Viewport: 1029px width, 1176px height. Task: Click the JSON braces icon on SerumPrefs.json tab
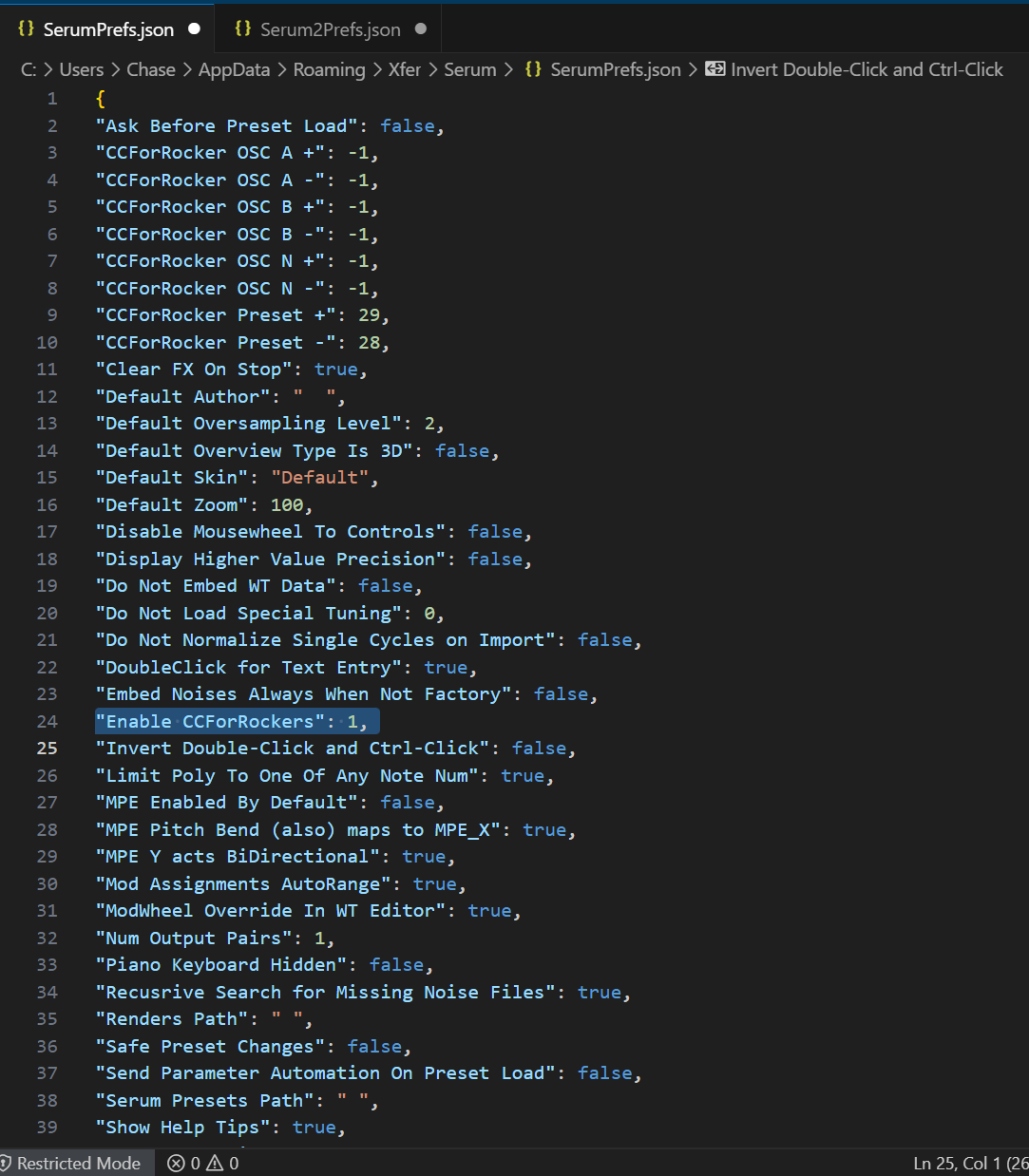pyautogui.click(x=26, y=29)
